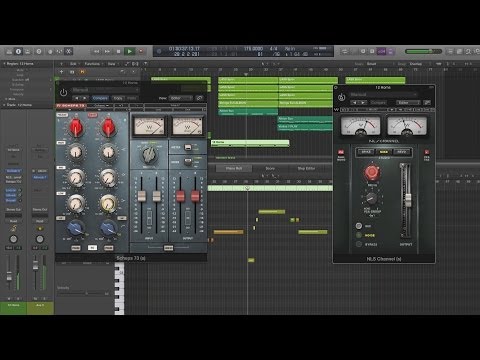Viewport: 480px width, 360px height.
Task: Open the Scheps 73 preset dropdown
Action: pos(105,90)
